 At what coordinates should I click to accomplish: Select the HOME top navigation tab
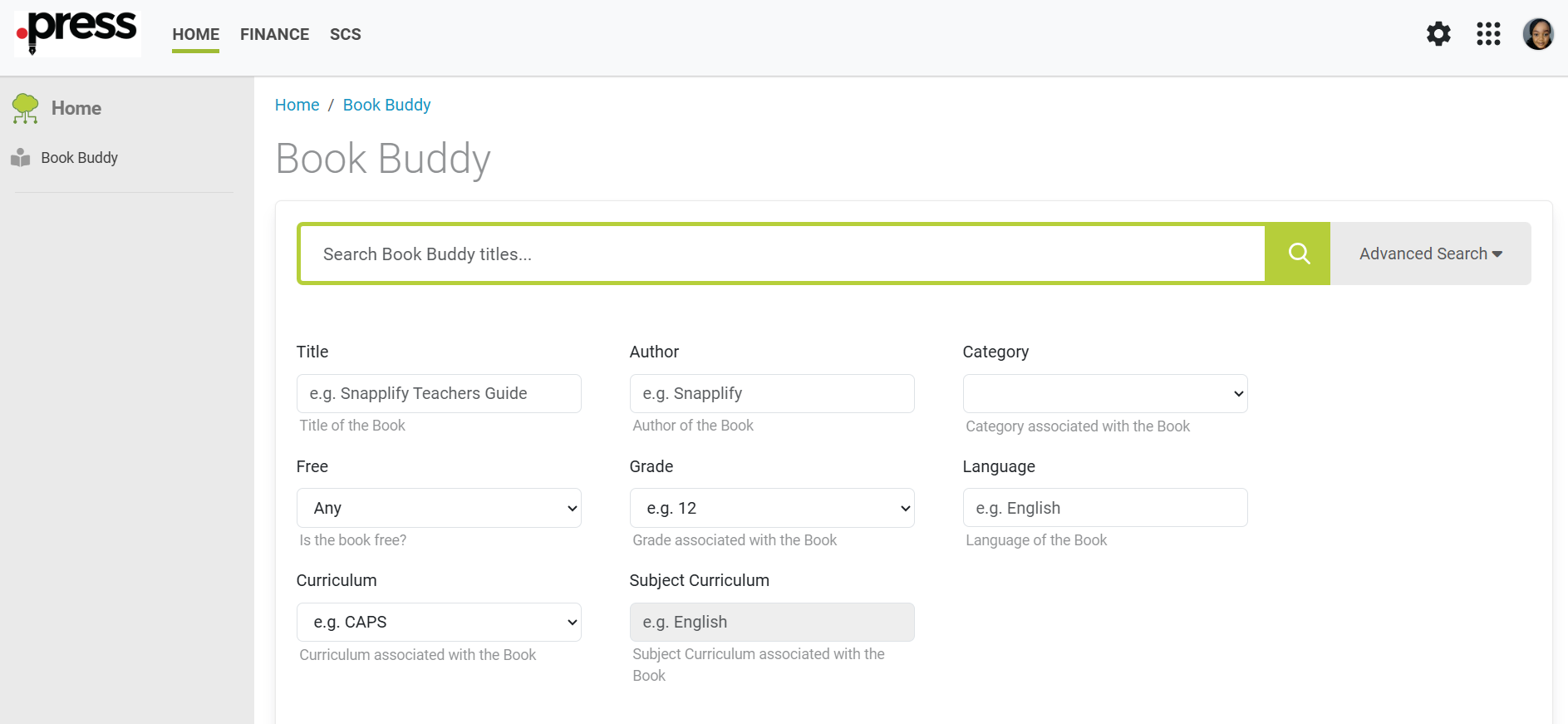tap(196, 34)
